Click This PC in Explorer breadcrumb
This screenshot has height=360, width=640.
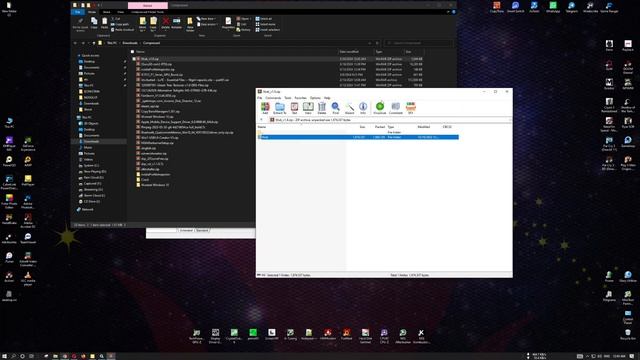(x=112, y=43)
